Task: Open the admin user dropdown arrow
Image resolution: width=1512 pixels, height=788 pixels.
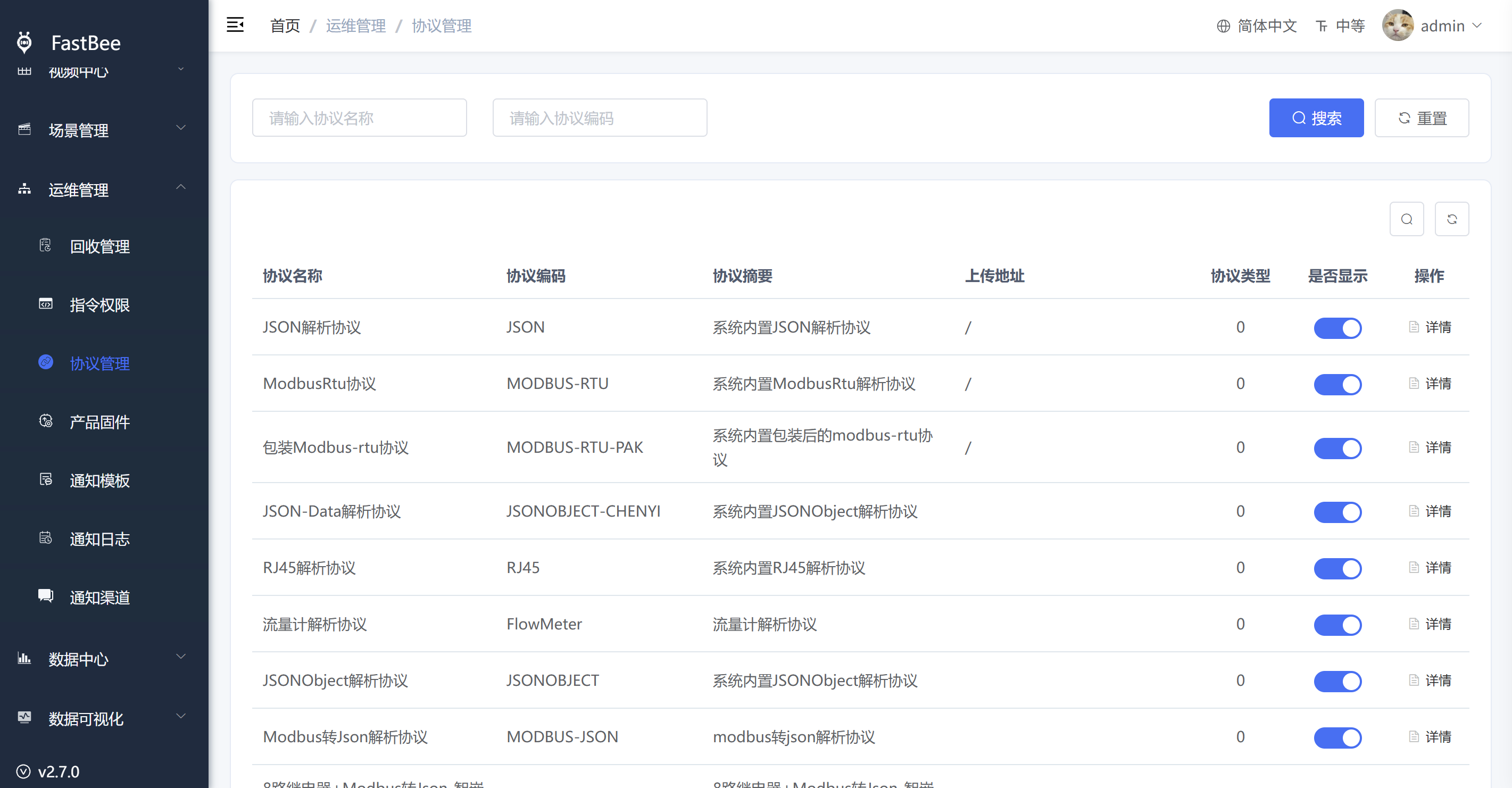Action: pyautogui.click(x=1477, y=26)
